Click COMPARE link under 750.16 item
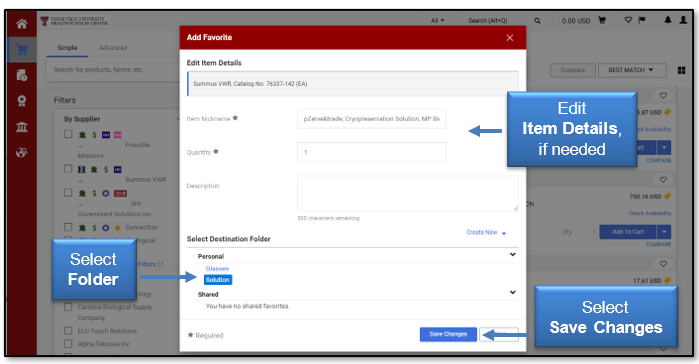The width and height of the screenshot is (699, 364). (x=658, y=245)
